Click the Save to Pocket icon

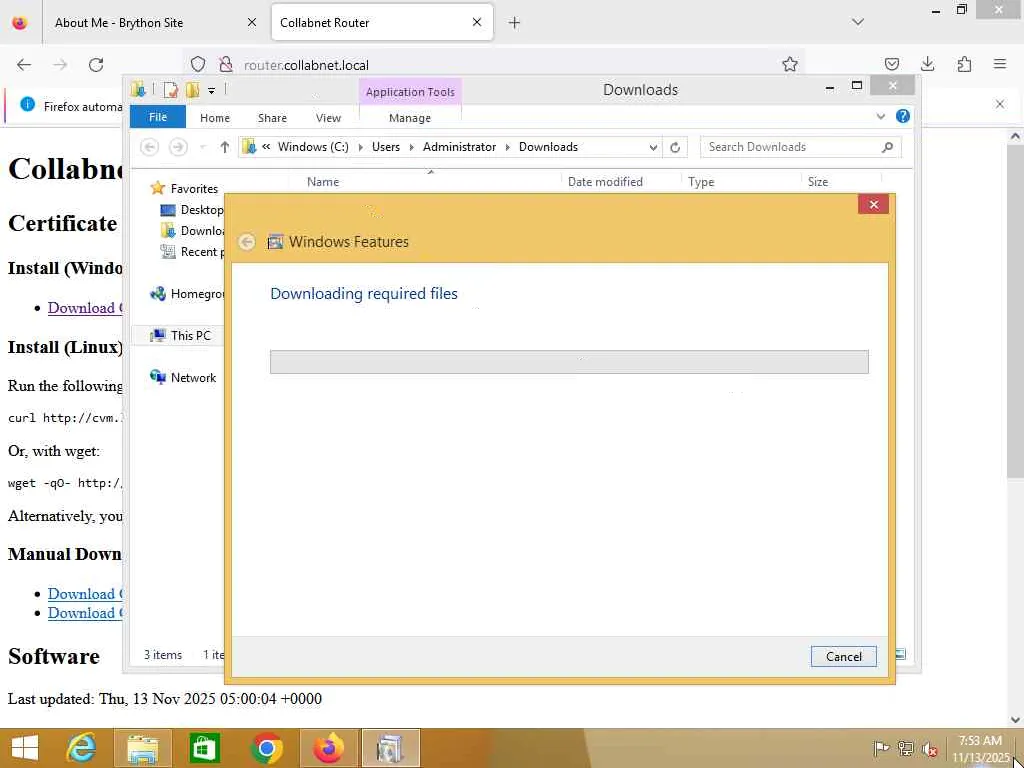click(x=891, y=64)
